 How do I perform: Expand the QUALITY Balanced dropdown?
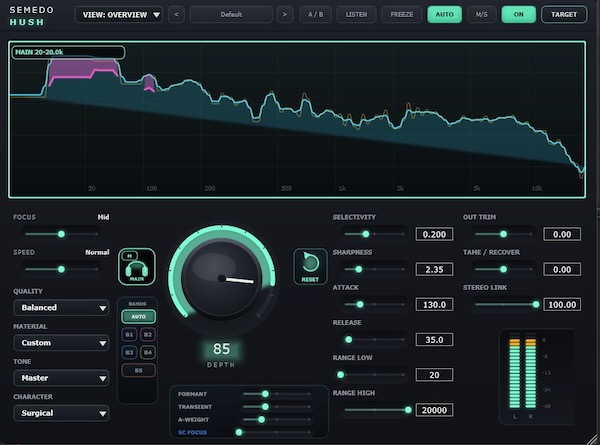61,308
